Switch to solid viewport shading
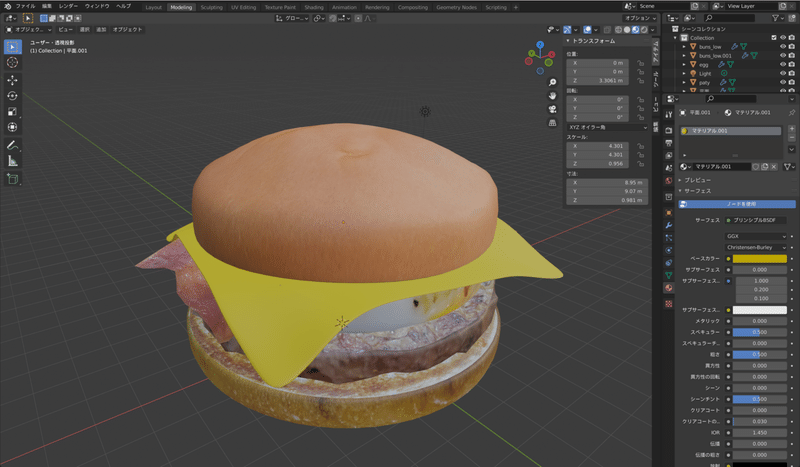This screenshot has height=467, width=800. point(627,30)
